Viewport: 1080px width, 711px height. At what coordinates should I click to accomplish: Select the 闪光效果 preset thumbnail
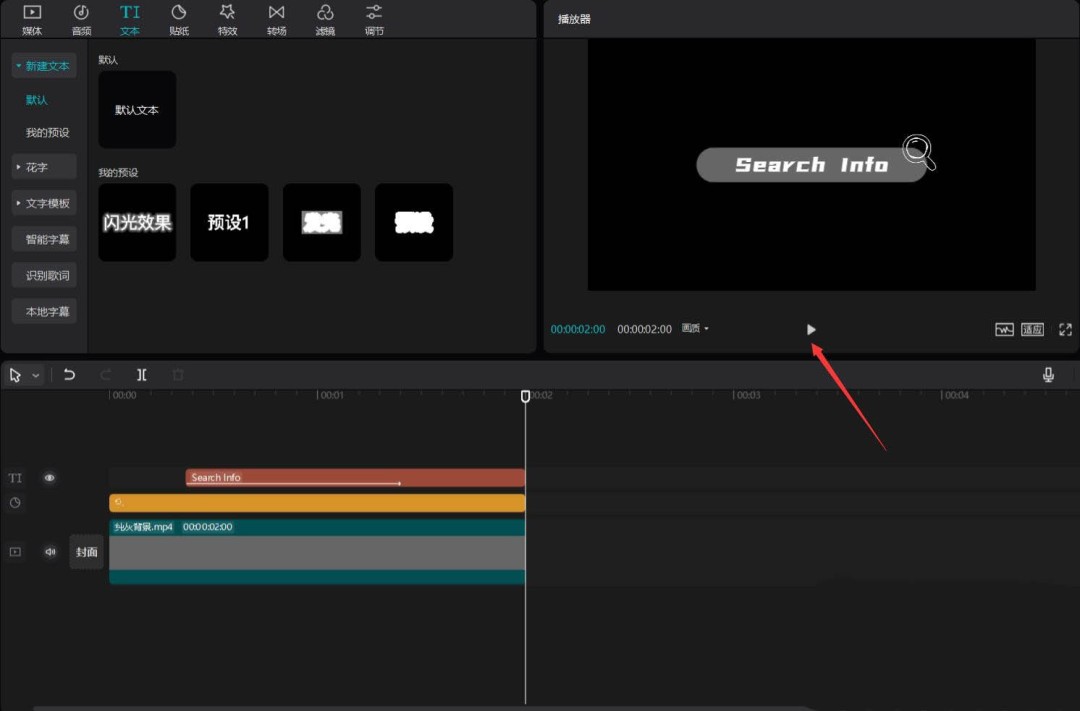click(x=137, y=222)
